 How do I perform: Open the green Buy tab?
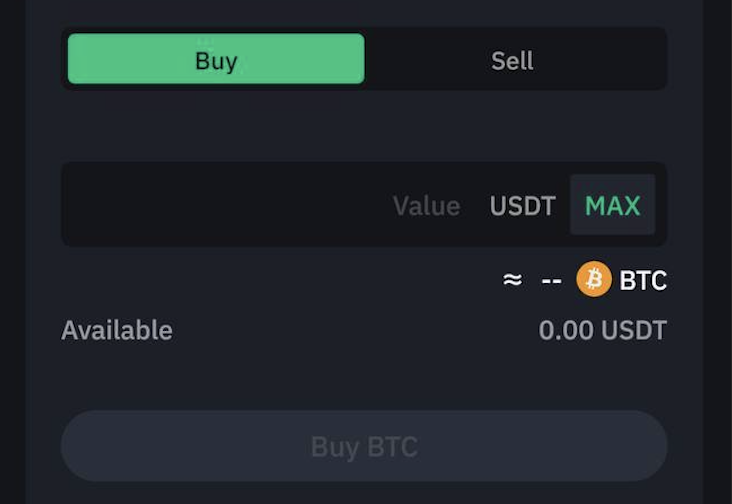216,59
